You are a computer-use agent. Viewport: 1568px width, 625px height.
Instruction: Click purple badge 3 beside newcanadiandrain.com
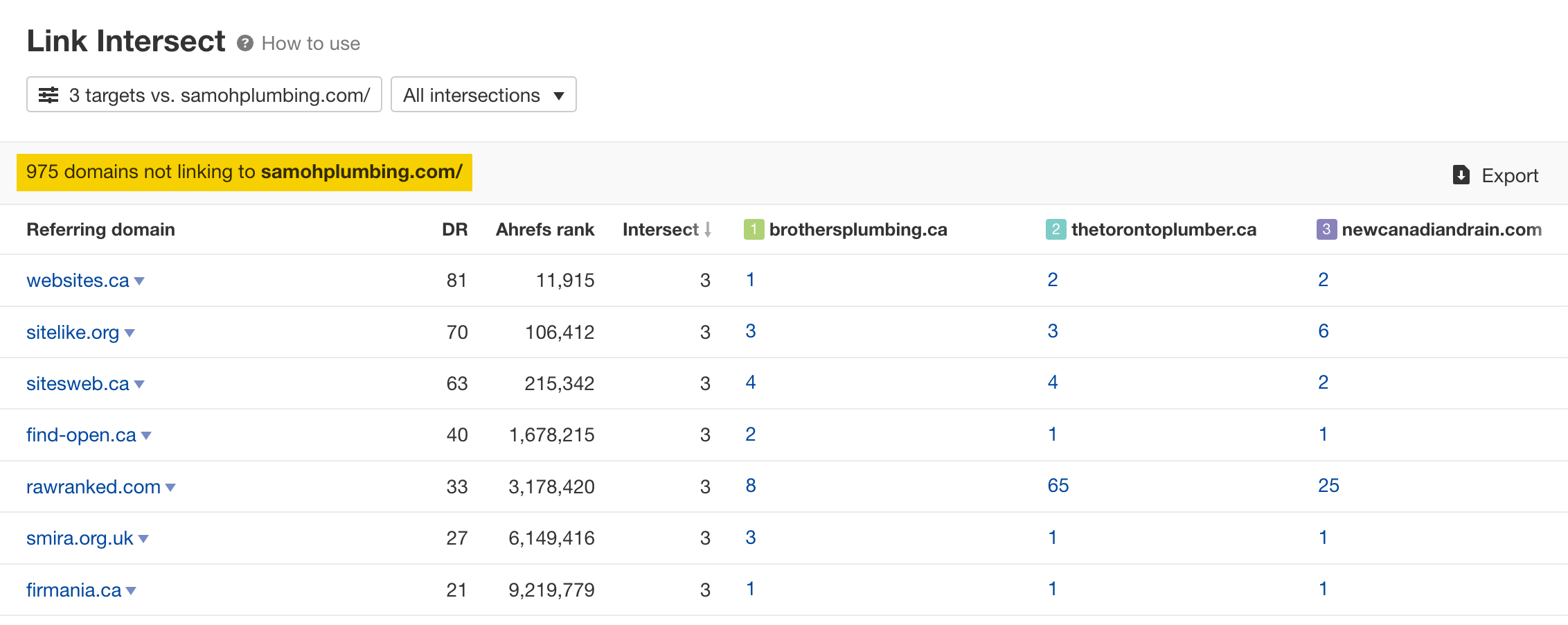coord(1326,229)
